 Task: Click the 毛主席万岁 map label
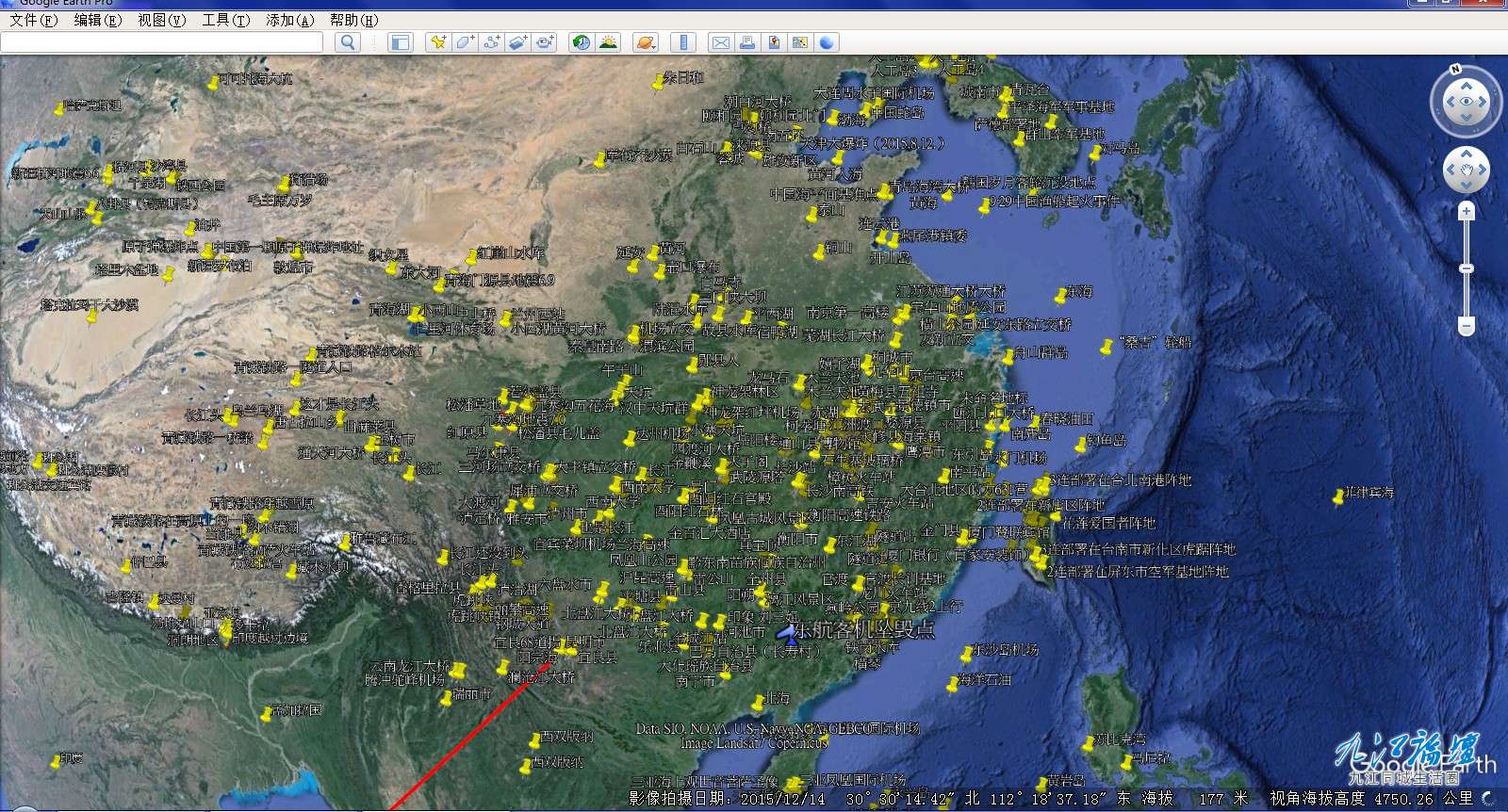point(279,201)
